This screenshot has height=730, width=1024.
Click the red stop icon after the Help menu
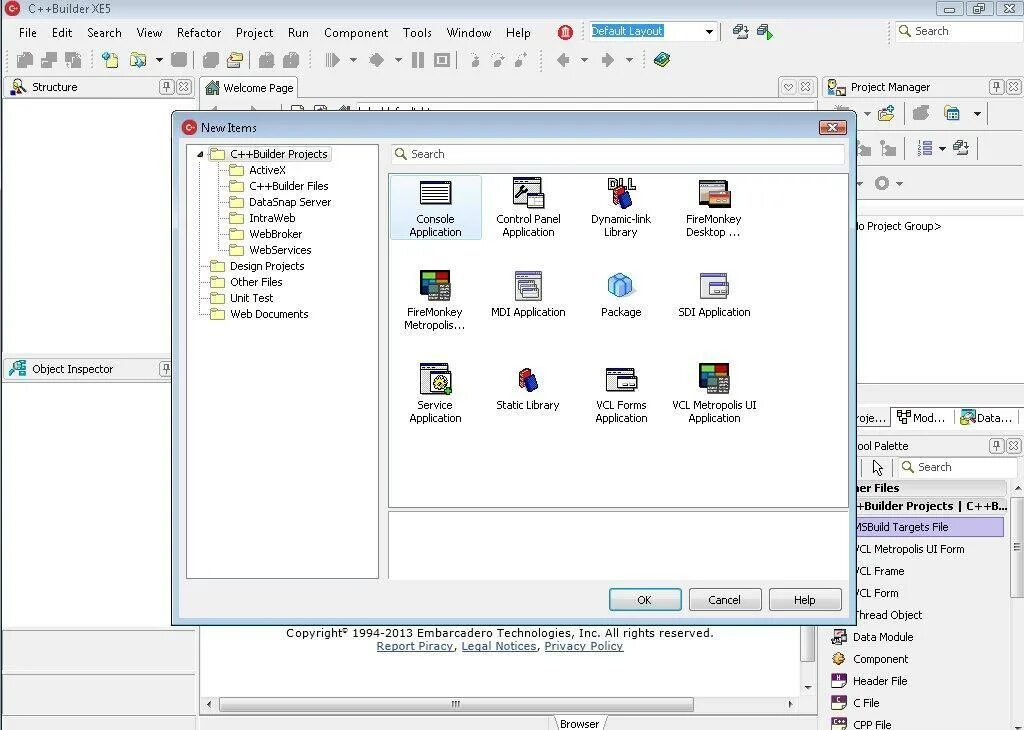point(566,32)
